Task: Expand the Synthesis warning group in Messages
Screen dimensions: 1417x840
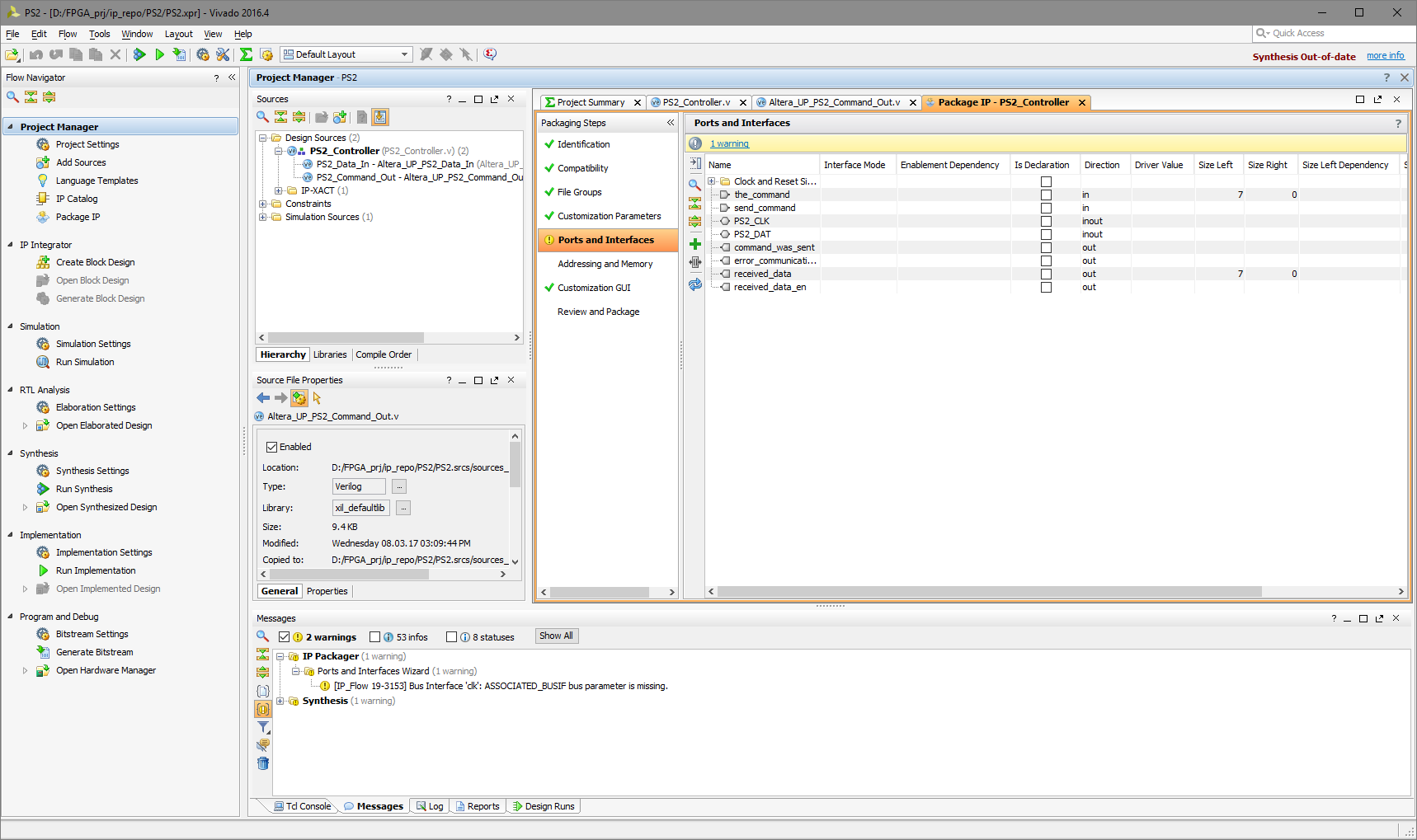Action: 280,701
